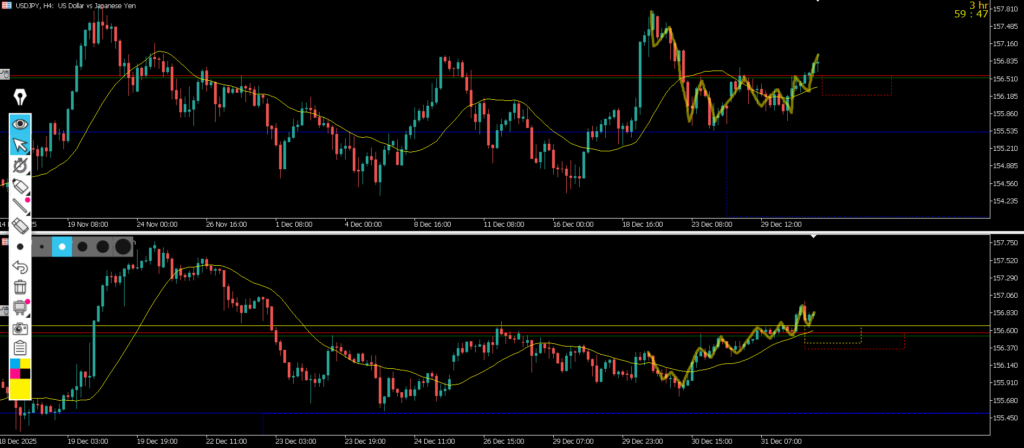Choose the largest brush size dot

pyautogui.click(x=122, y=246)
